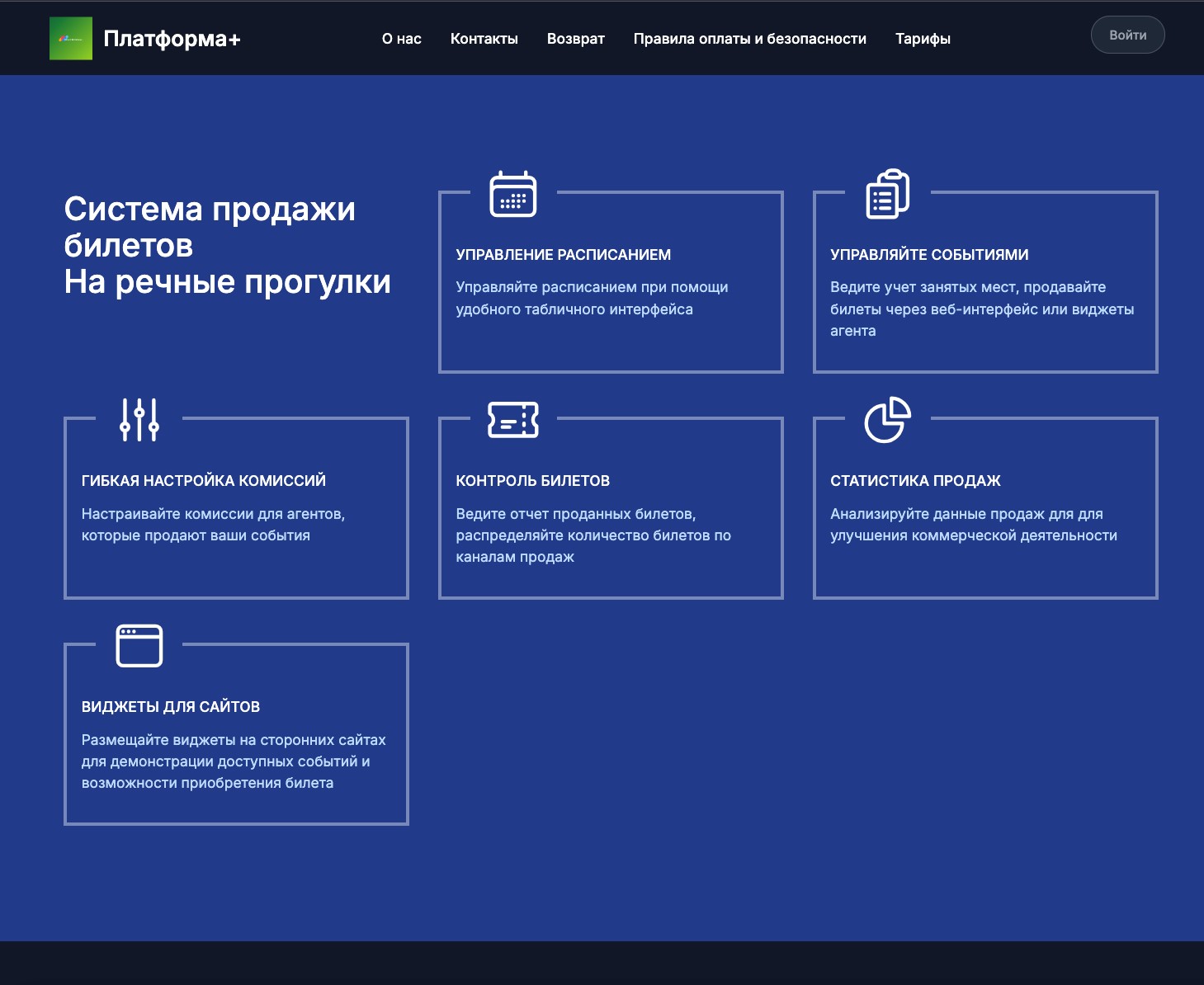Select the sliders icon above Гибкая настройка комиссий
The width and height of the screenshot is (1204, 985).
140,420
